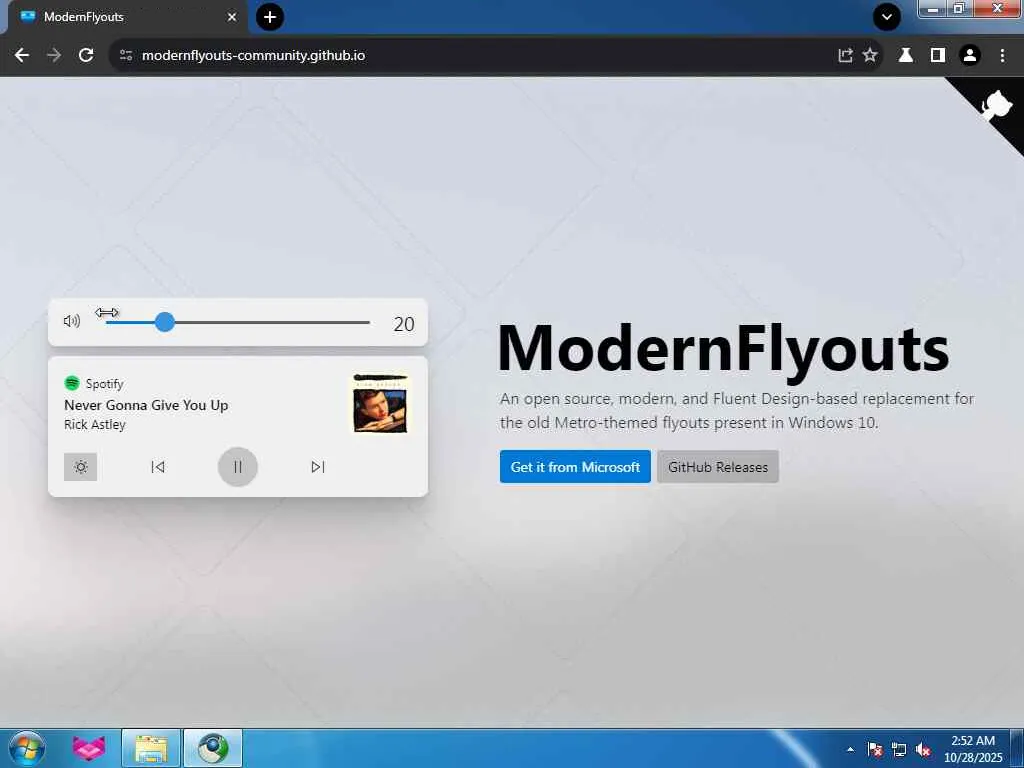Screen dimensions: 1024x768
Task: Open Action Center flag tray icon
Action: tap(875, 749)
